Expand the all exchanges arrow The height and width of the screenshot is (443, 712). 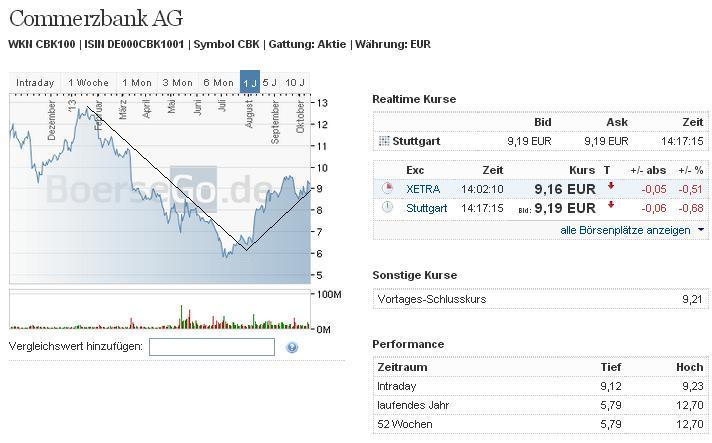click(x=701, y=230)
